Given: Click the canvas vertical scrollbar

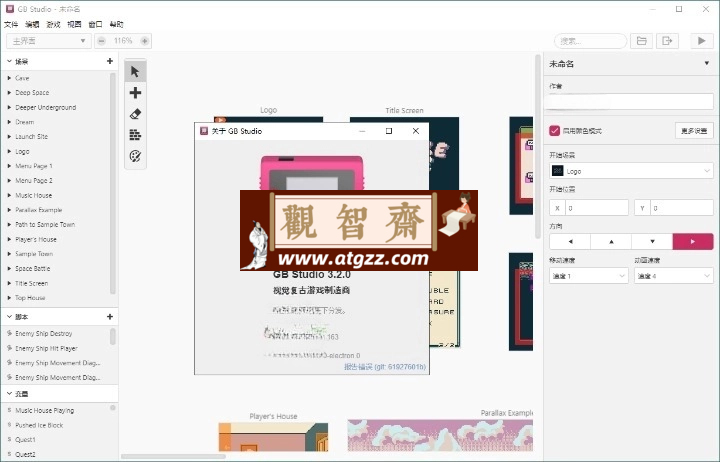Looking at the screenshot, I should click(x=538, y=147).
